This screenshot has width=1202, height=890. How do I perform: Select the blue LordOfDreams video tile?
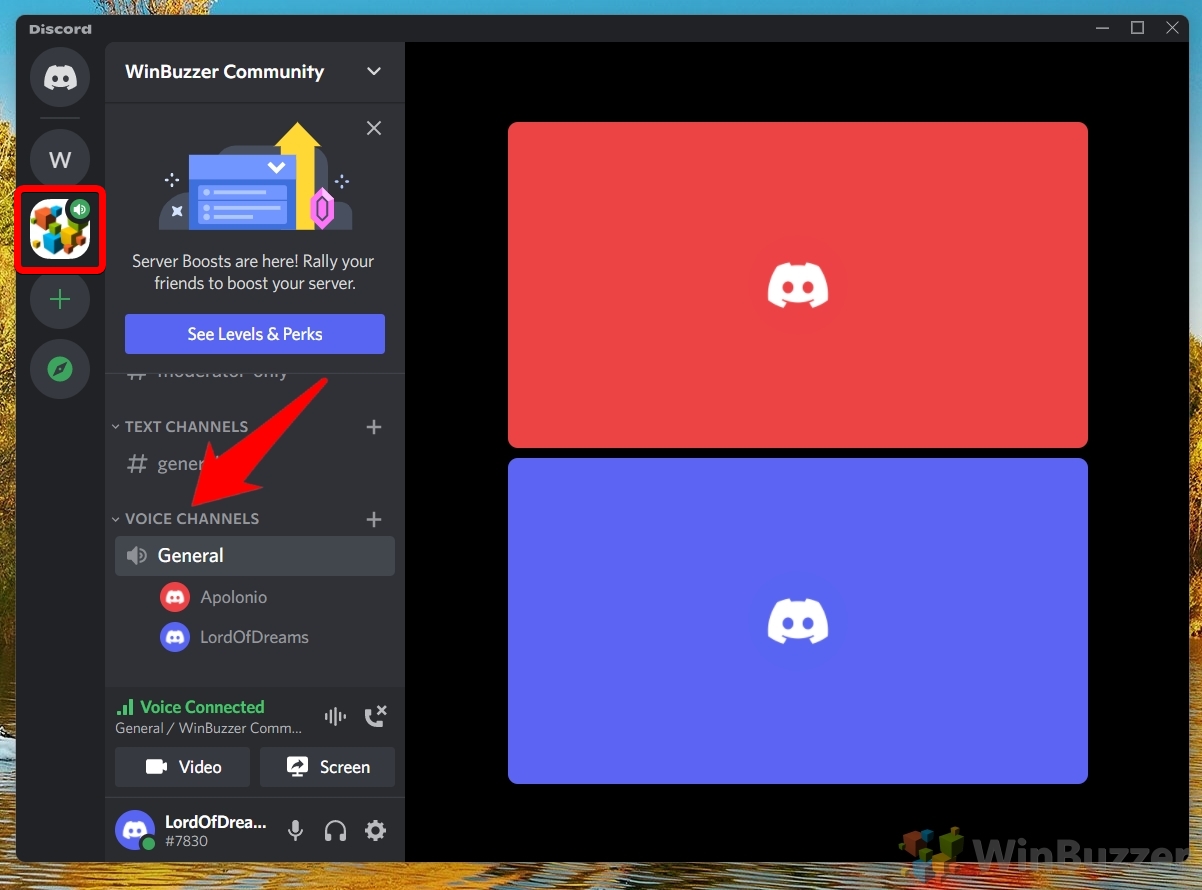click(798, 621)
